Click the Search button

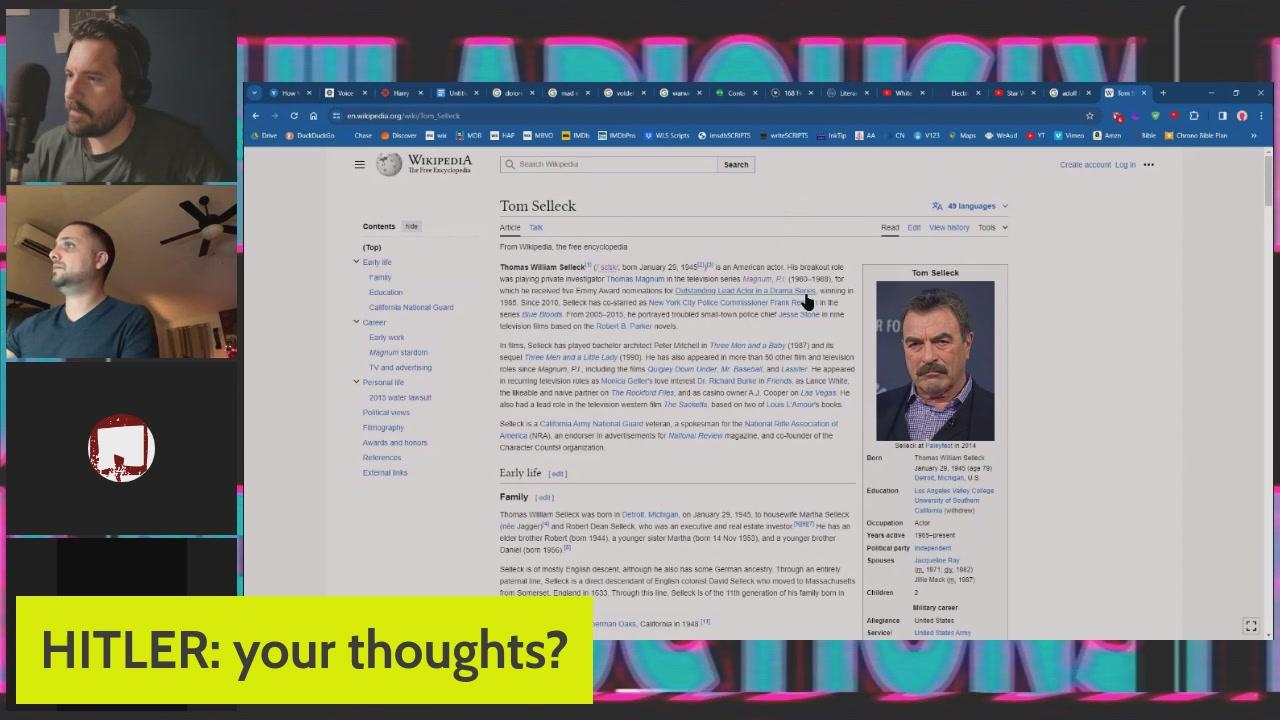click(x=736, y=164)
